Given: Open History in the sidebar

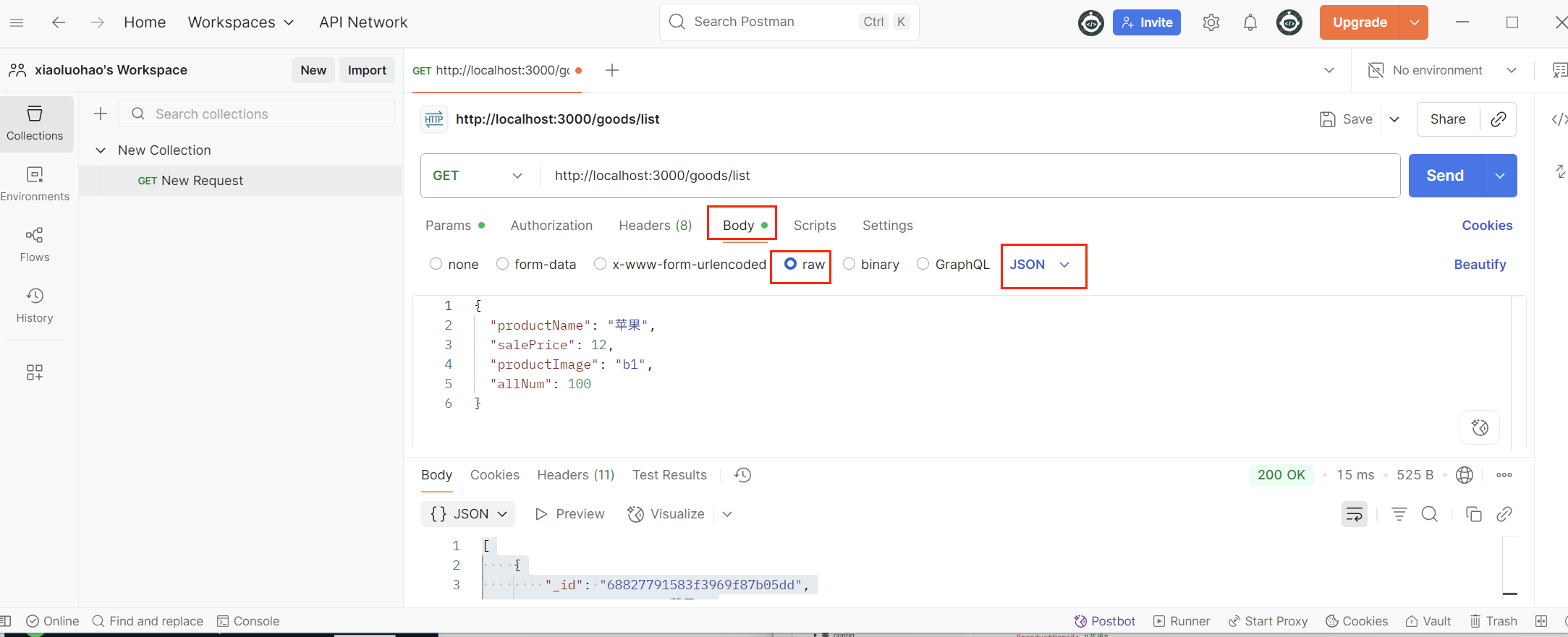Looking at the screenshot, I should 35,306.
